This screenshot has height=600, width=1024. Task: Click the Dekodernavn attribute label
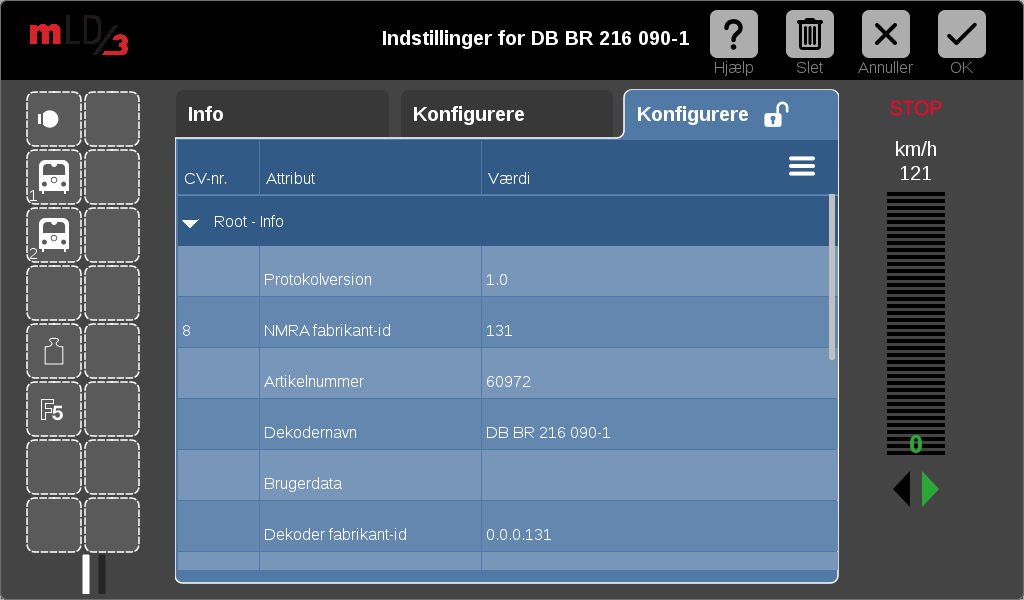310,432
